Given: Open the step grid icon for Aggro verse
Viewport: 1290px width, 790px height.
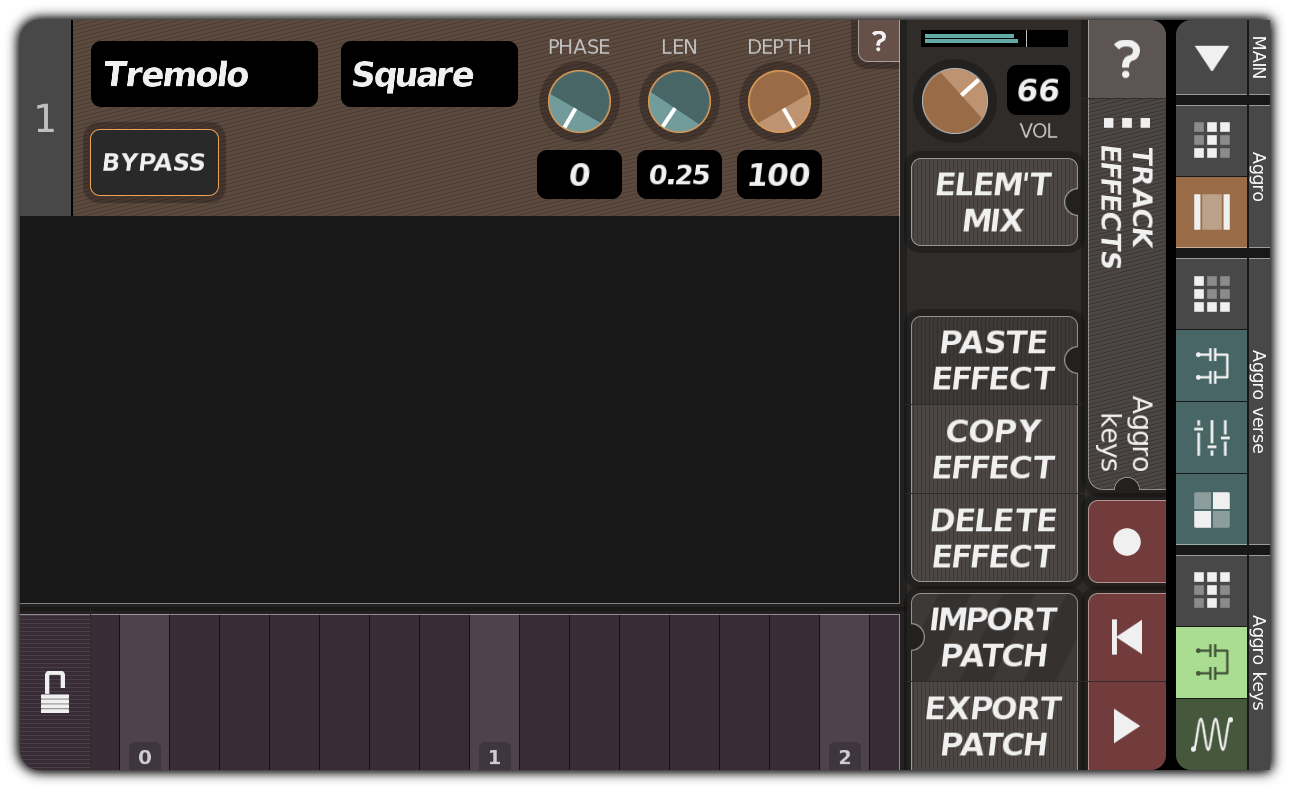Looking at the screenshot, I should [1211, 293].
